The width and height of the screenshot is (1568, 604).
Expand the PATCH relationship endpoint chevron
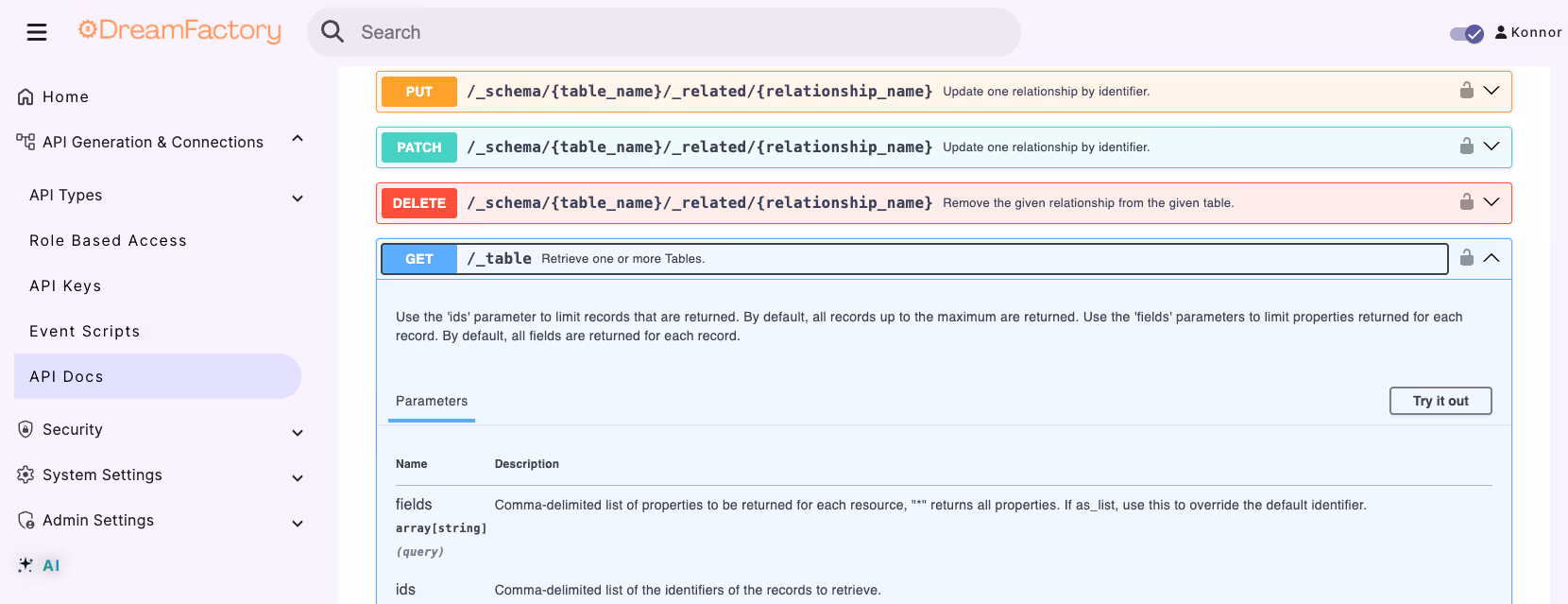coord(1491,147)
